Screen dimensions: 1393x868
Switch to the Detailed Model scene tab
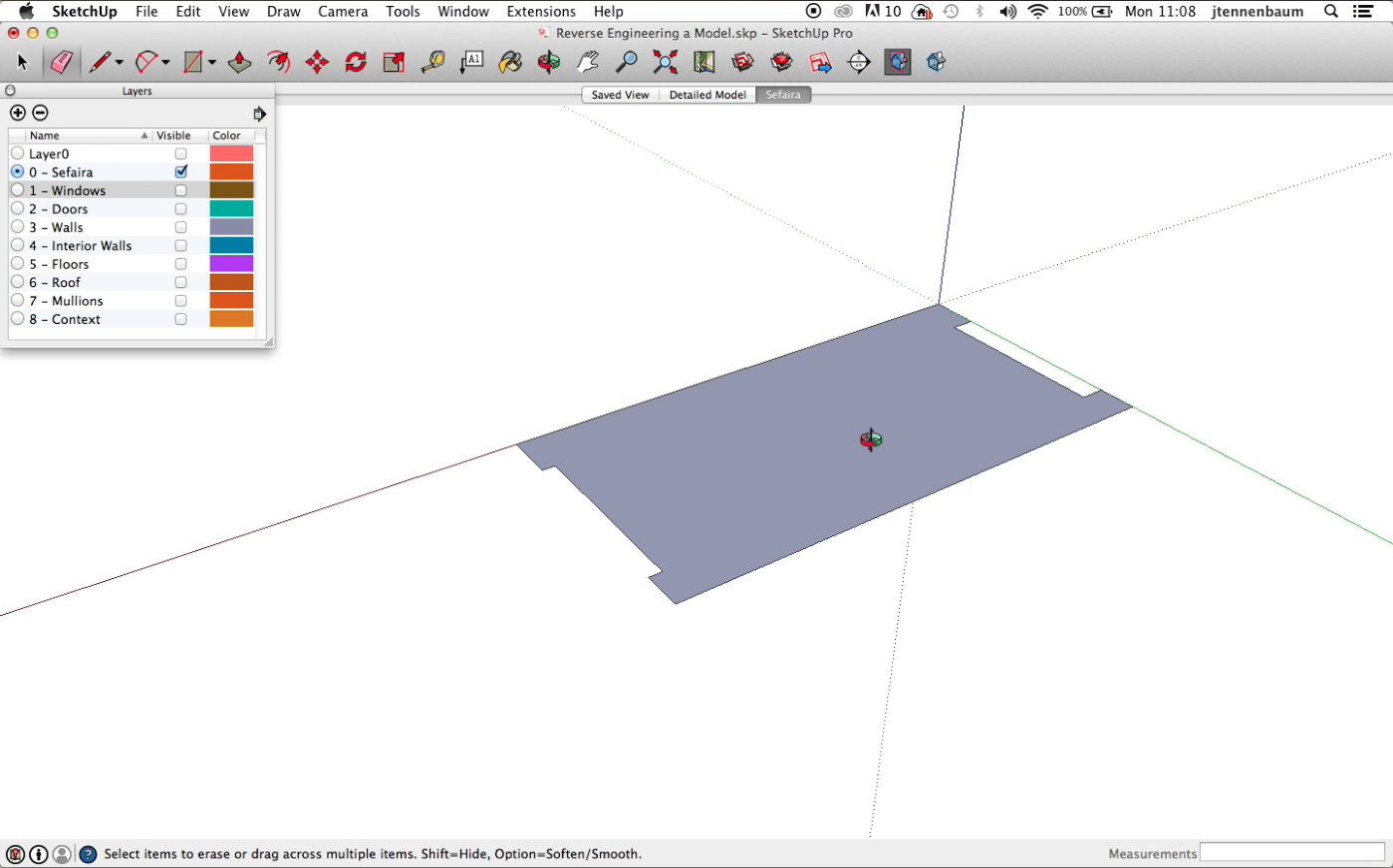pyautogui.click(x=707, y=95)
